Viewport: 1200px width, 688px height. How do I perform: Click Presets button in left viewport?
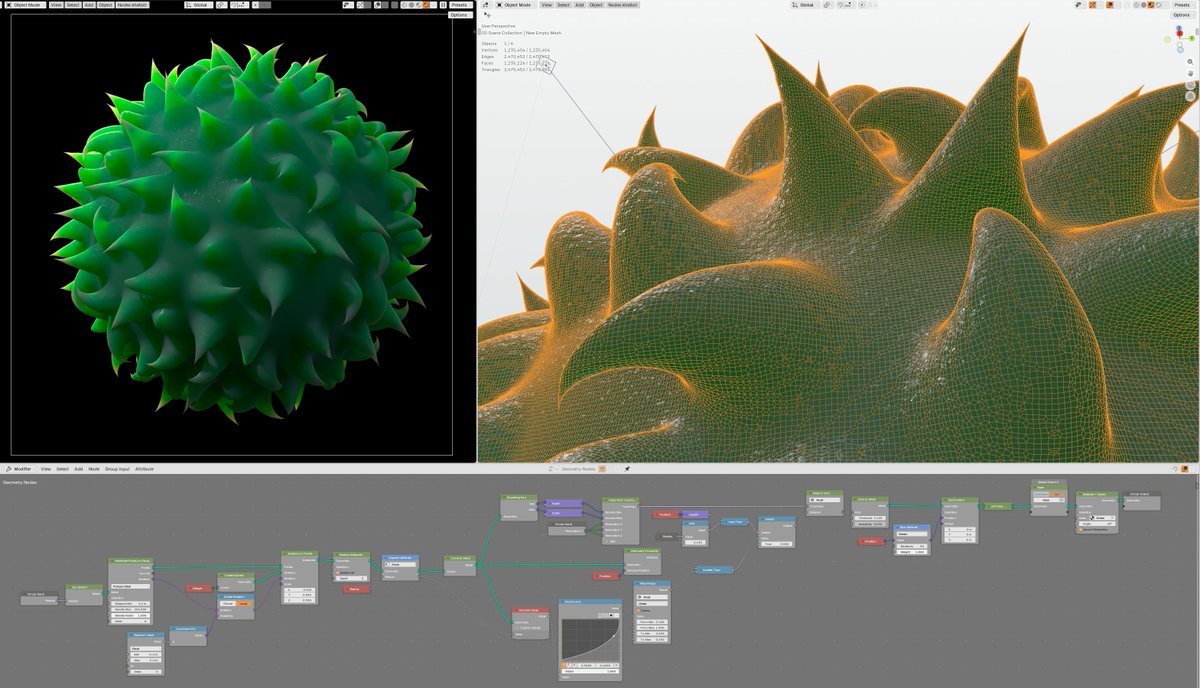tap(461, 5)
